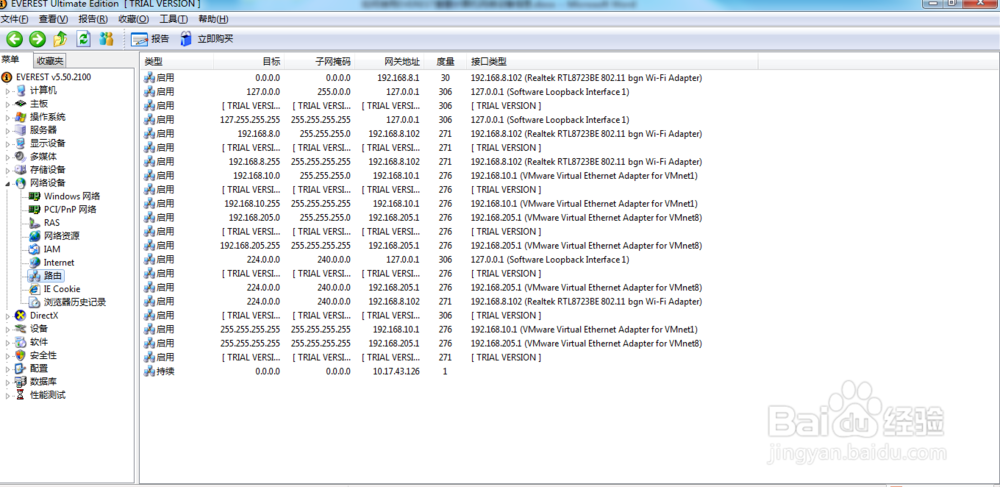Click the 数据库 icon in tree
This screenshot has height=487, width=1000.
[20, 382]
